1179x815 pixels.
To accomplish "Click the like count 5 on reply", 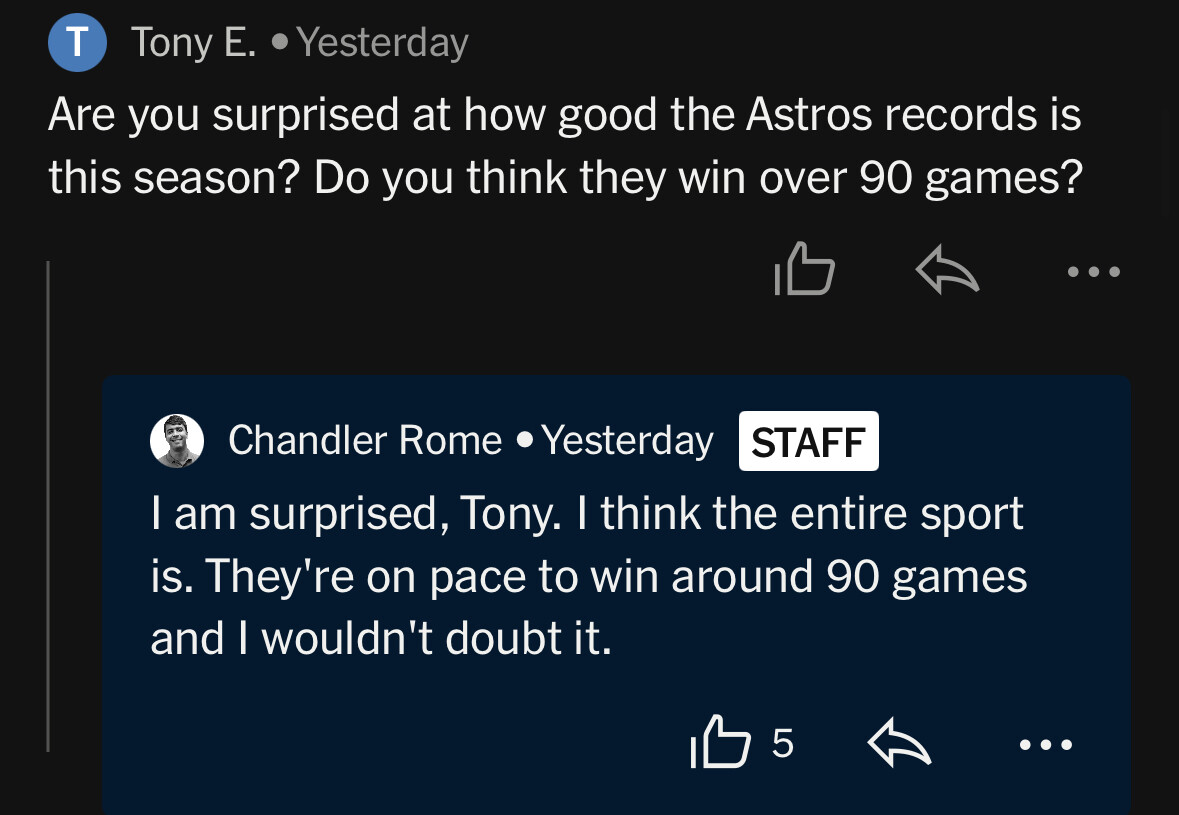I will click(x=782, y=743).
